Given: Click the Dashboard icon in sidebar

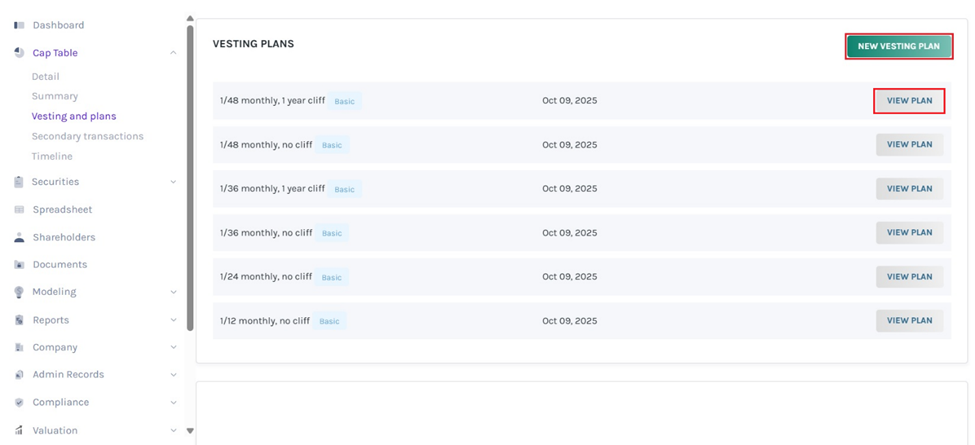Looking at the screenshot, I should (x=19, y=25).
